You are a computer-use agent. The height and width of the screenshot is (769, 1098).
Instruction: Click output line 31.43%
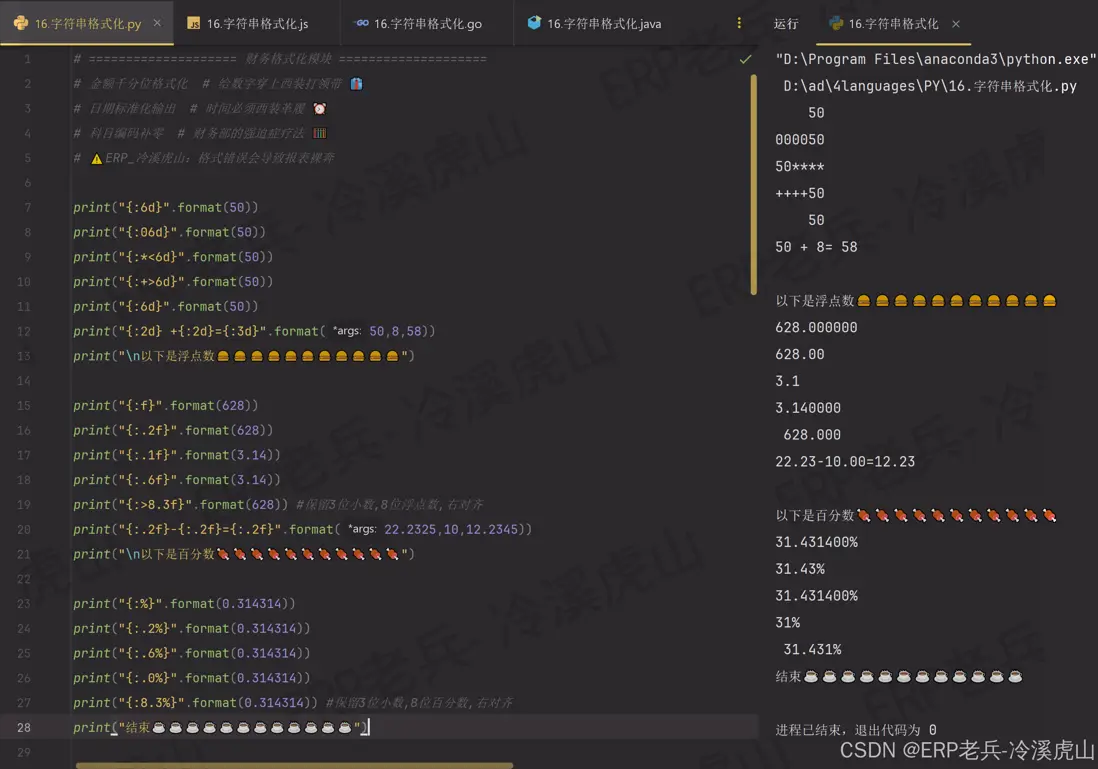click(800, 569)
